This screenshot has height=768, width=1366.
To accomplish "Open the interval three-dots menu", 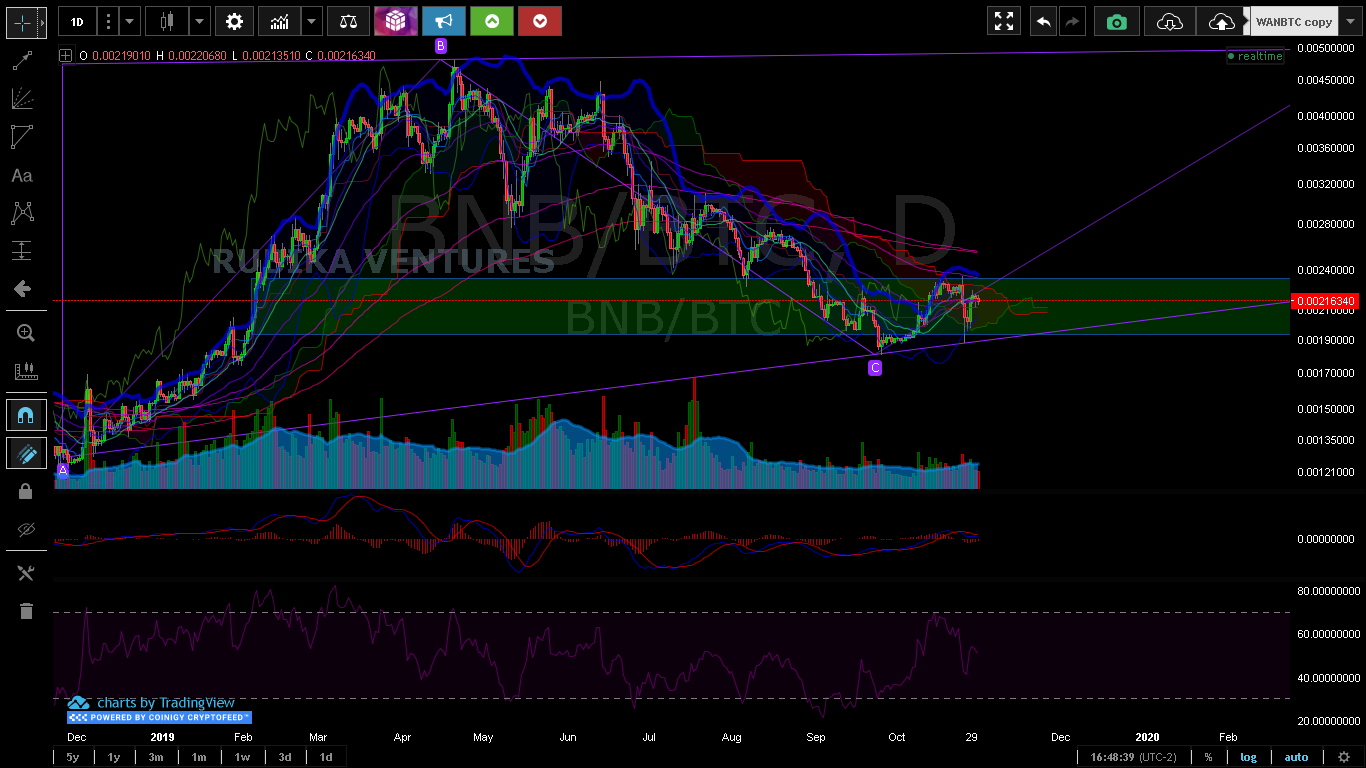I will coord(108,21).
